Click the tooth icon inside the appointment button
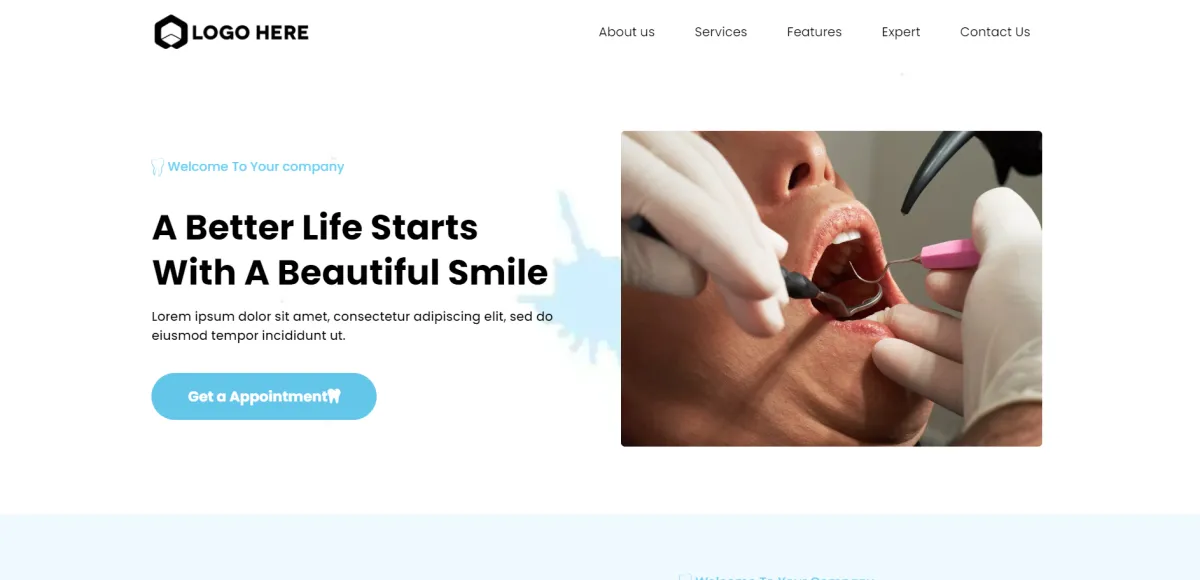This screenshot has width=1200, height=580. [334, 396]
